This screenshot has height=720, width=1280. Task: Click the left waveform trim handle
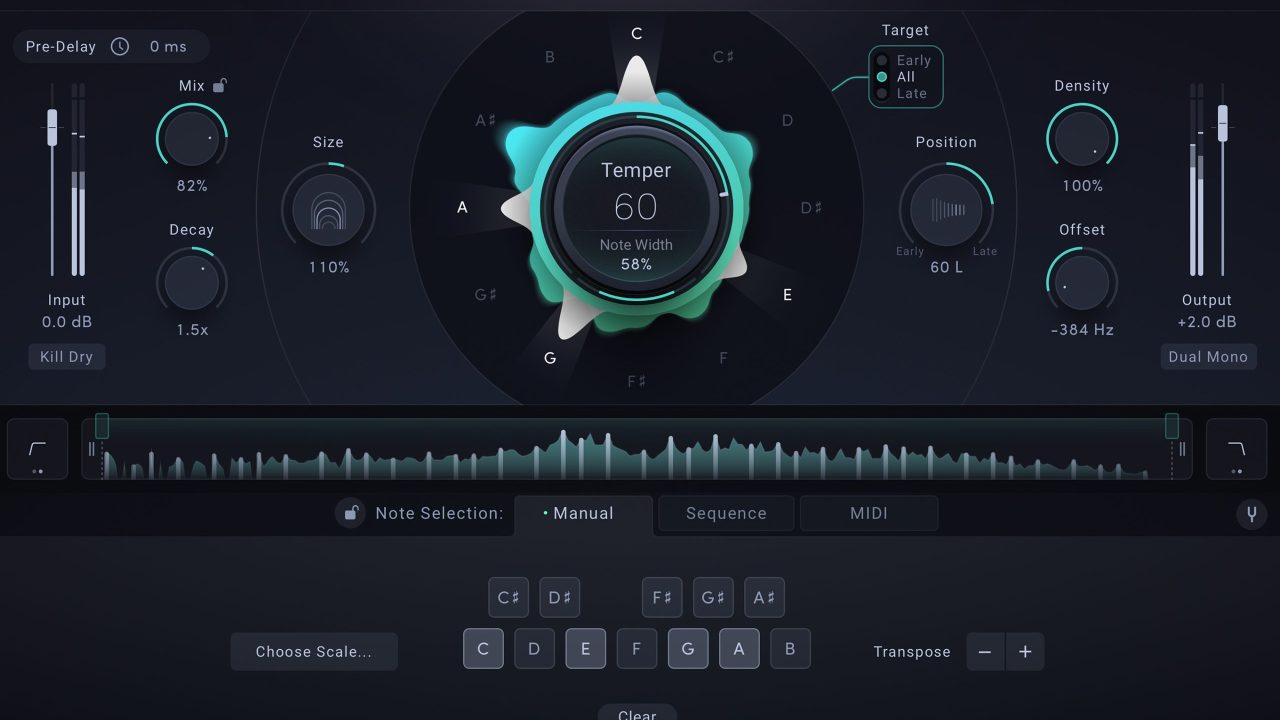[101, 427]
